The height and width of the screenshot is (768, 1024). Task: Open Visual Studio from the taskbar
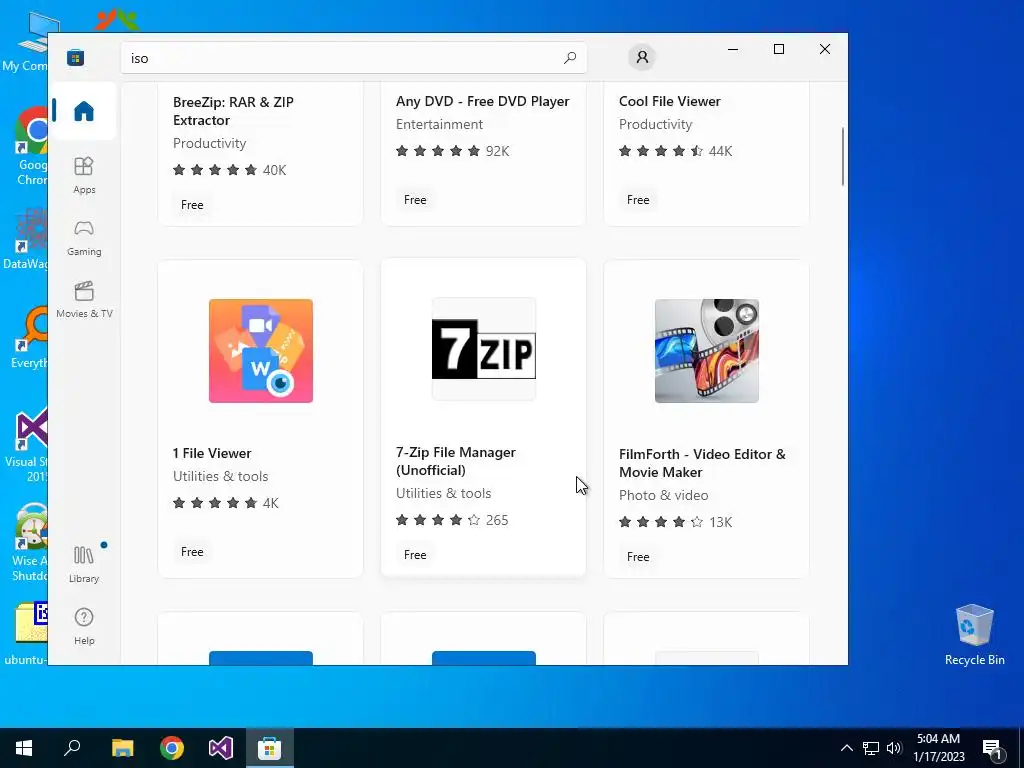pyautogui.click(x=221, y=748)
